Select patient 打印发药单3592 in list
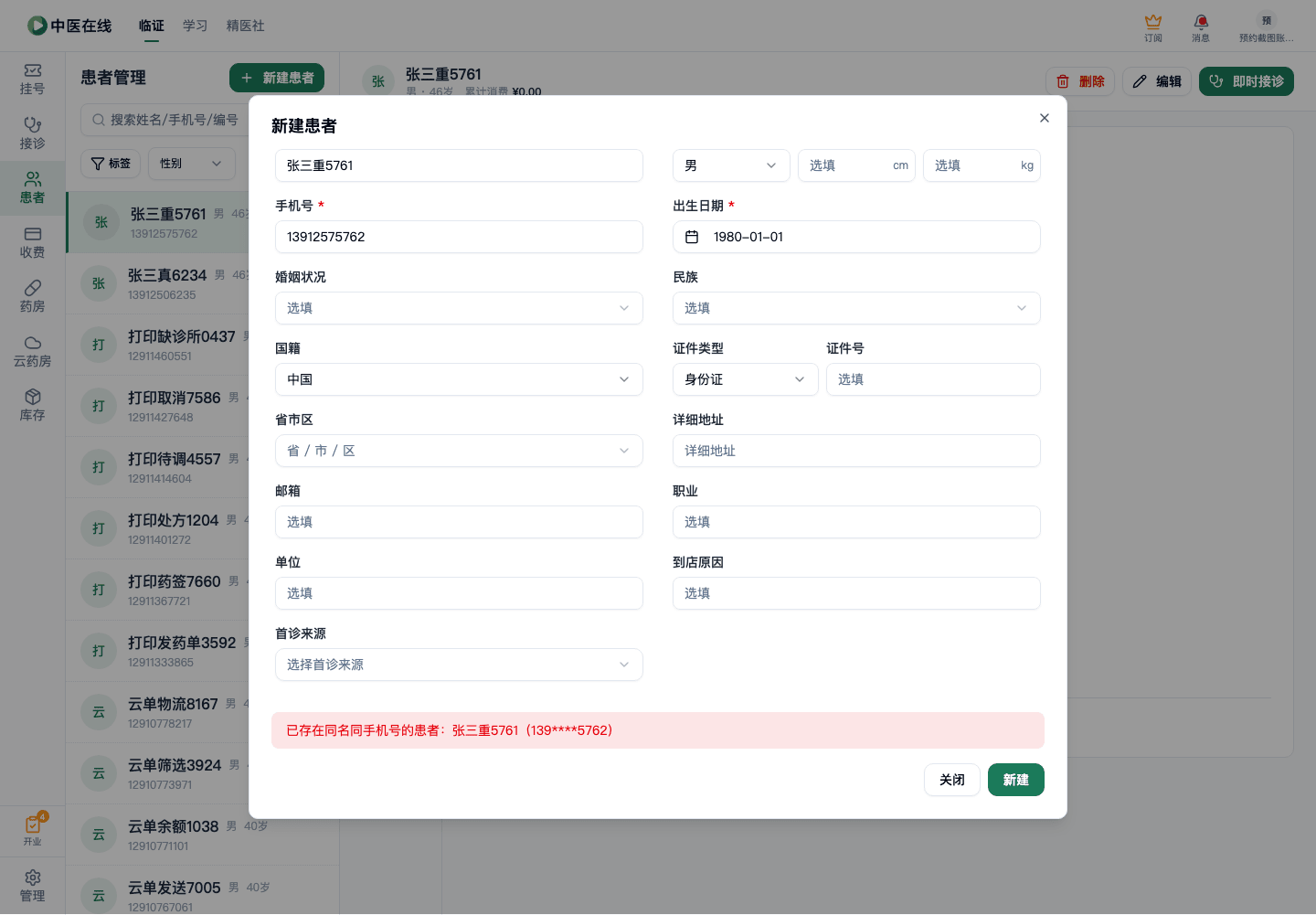The width and height of the screenshot is (1316, 915). click(157, 651)
